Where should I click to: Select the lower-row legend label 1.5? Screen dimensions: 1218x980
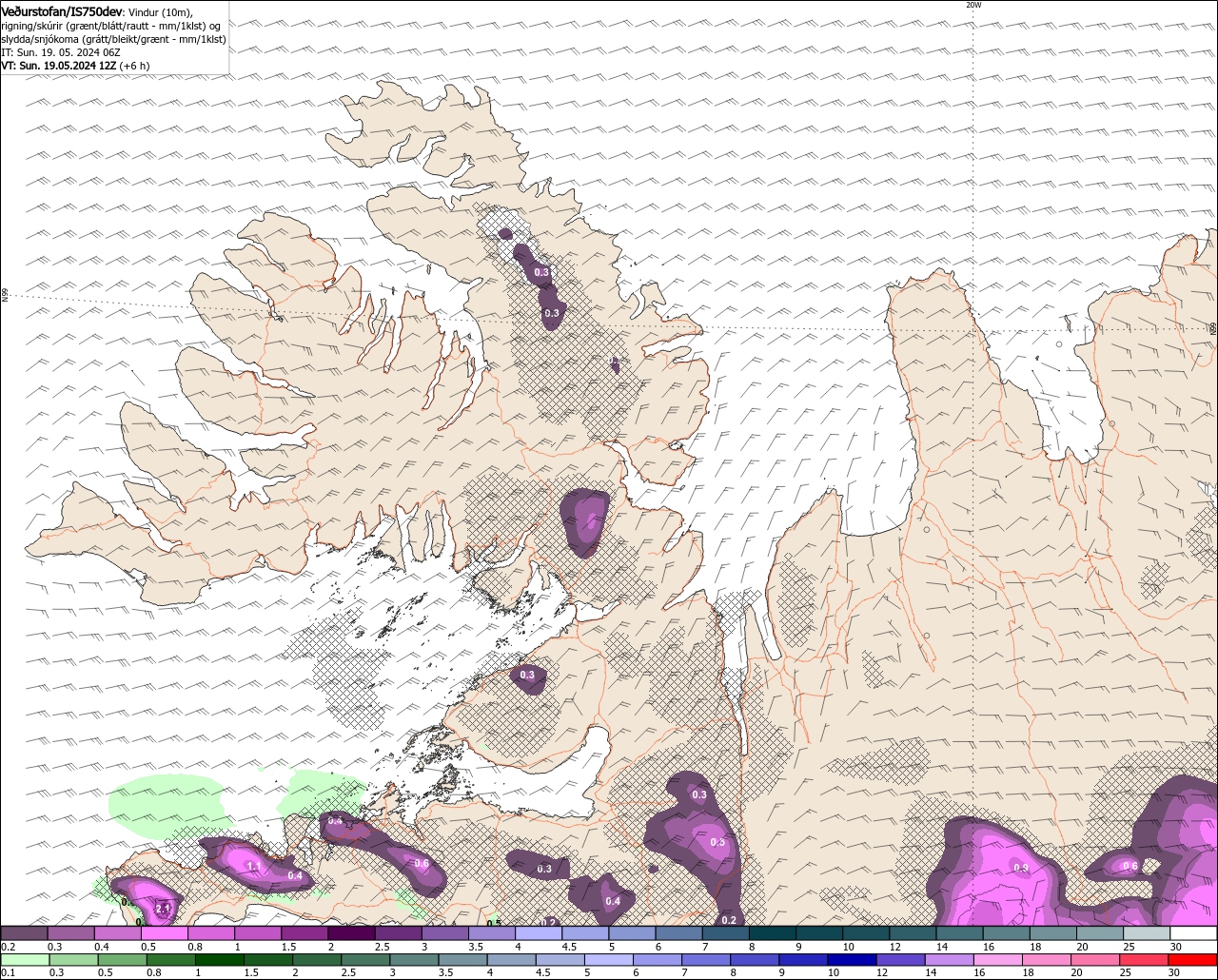(252, 972)
